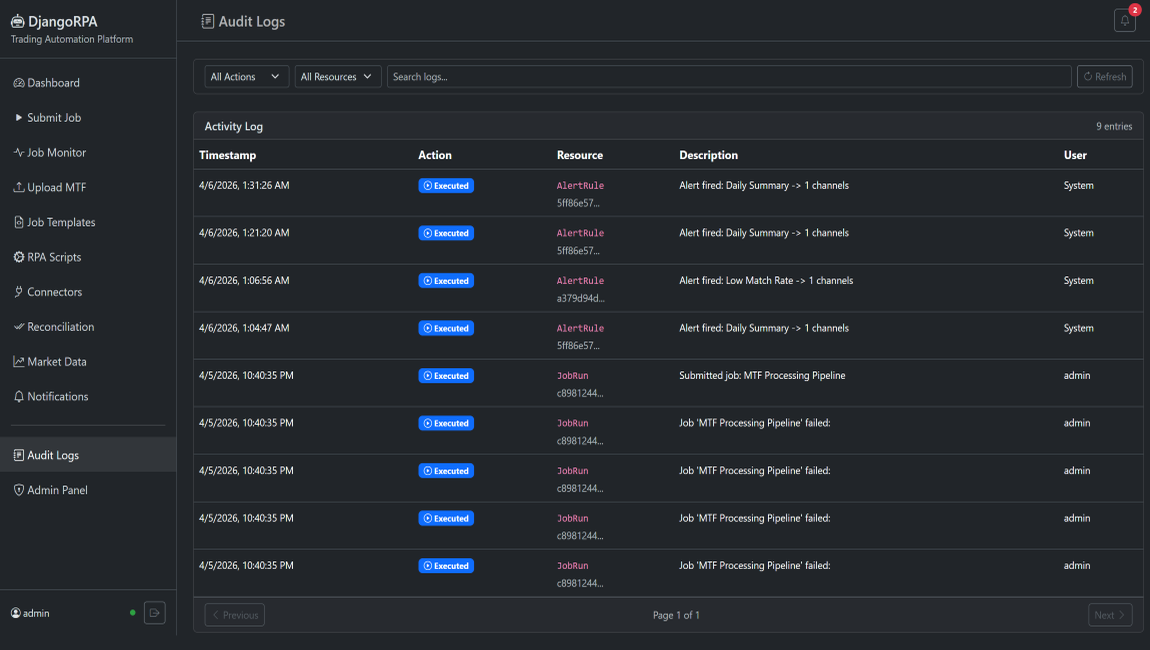Image resolution: width=1150 pixels, height=650 pixels.
Task: Click the Low Match Rate alert entry
Action: tap(765, 281)
